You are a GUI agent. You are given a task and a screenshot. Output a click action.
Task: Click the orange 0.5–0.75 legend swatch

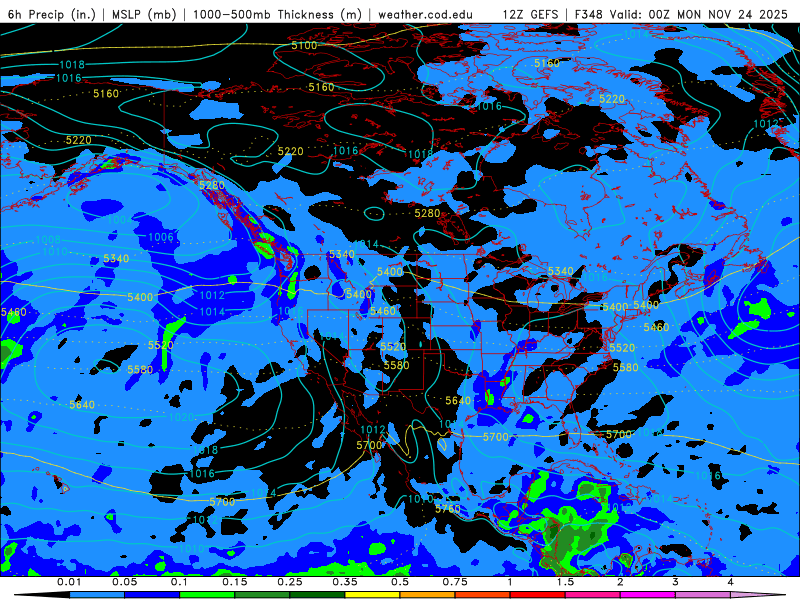click(428, 595)
